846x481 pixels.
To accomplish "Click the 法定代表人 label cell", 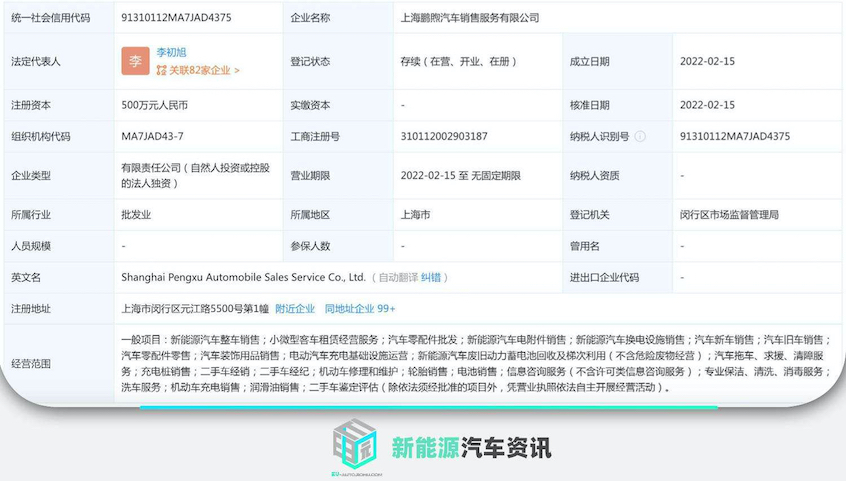I will (x=59, y=62).
